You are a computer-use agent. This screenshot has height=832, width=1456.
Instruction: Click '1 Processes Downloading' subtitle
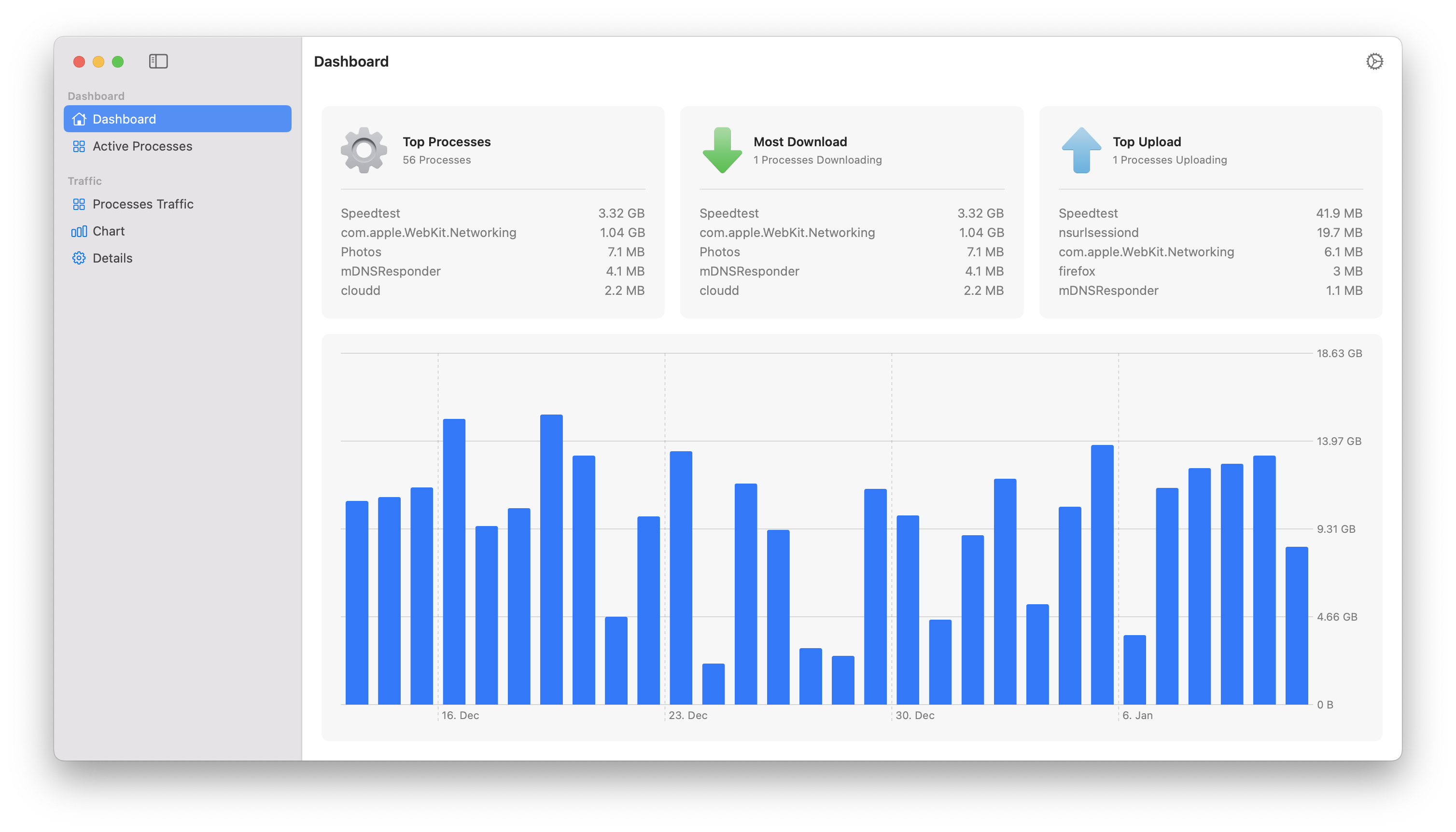click(817, 160)
